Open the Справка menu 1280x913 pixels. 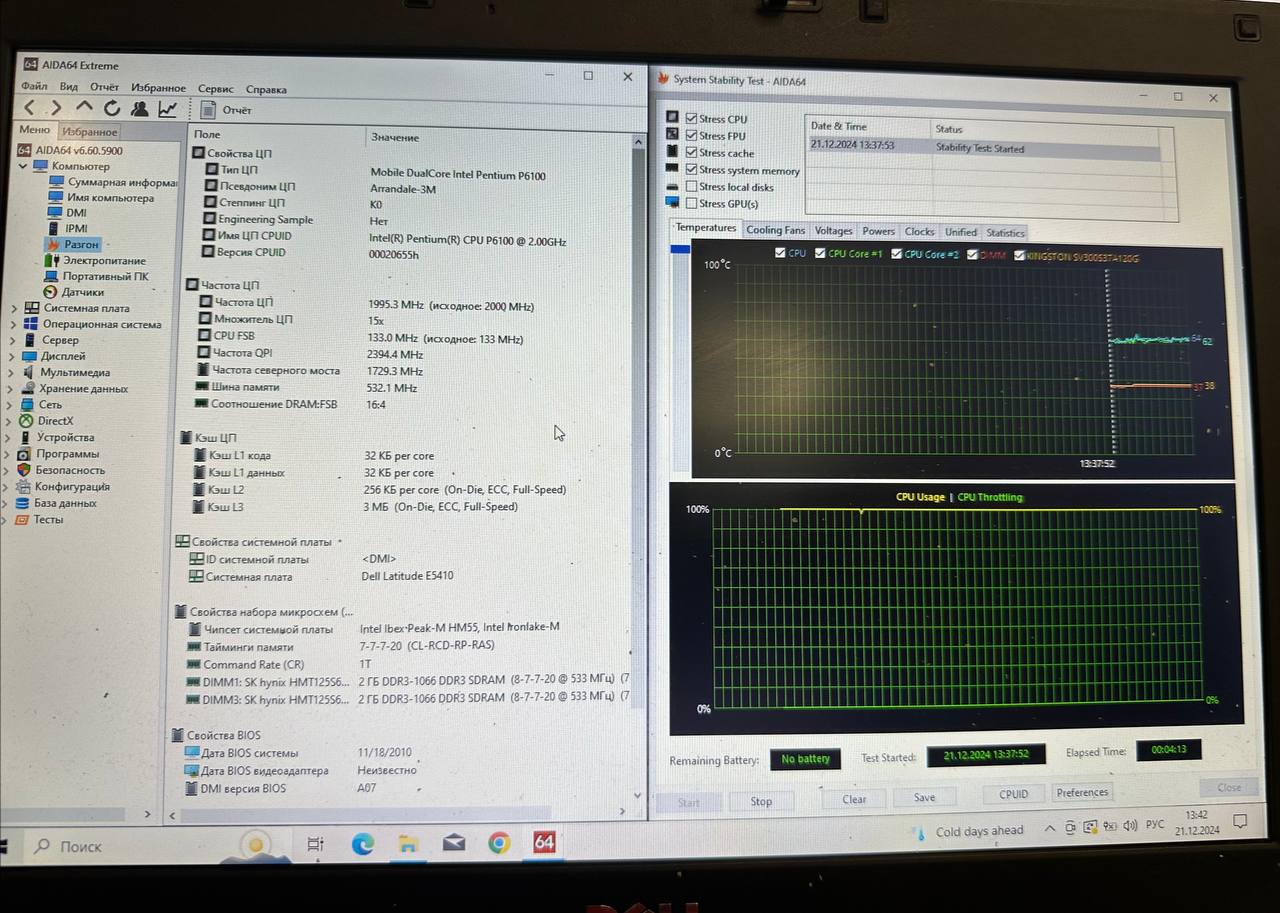click(x=266, y=89)
